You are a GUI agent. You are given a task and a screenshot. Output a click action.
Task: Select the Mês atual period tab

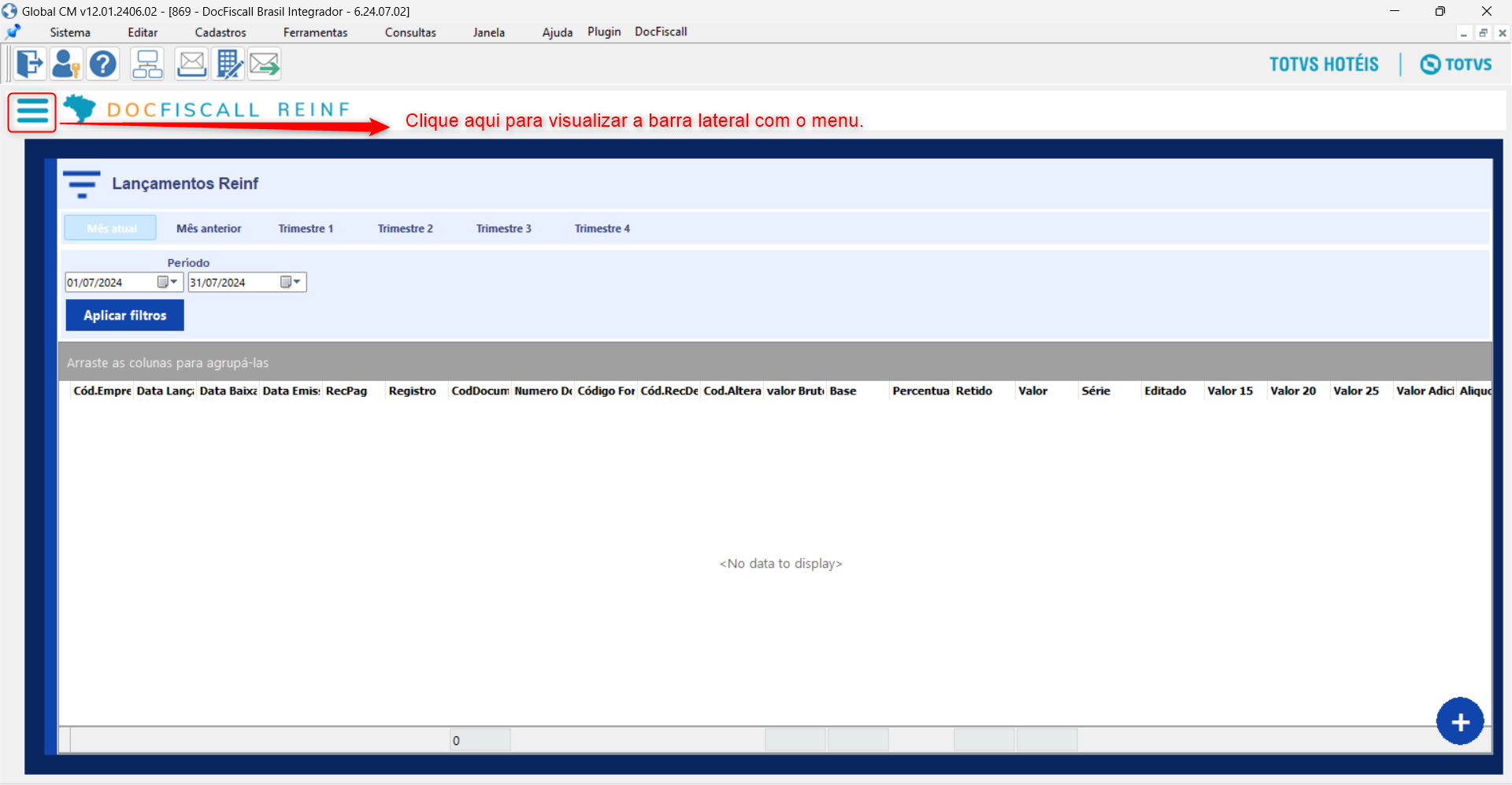[111, 228]
